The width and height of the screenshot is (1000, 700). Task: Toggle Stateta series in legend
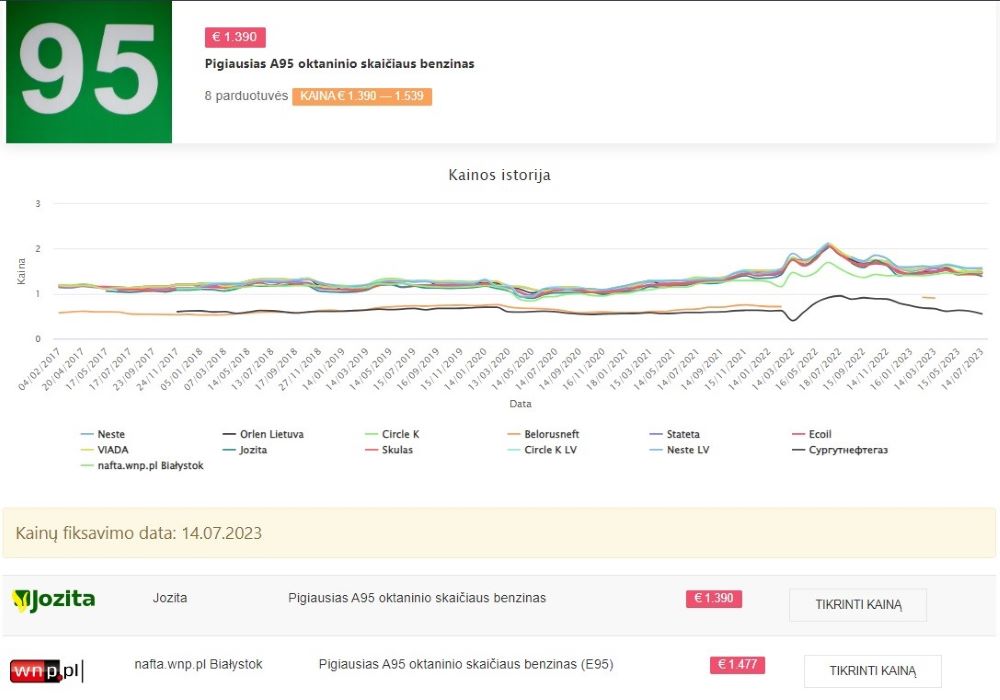[x=674, y=434]
